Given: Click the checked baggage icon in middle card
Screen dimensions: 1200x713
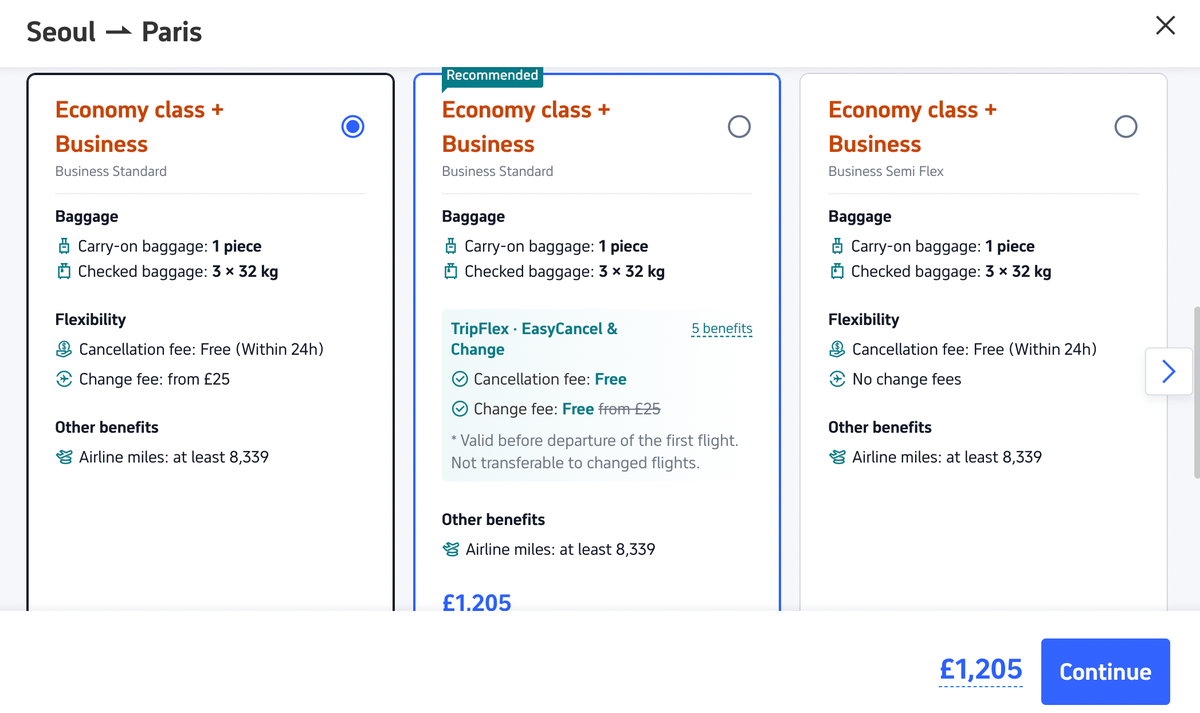Looking at the screenshot, I should (451, 270).
